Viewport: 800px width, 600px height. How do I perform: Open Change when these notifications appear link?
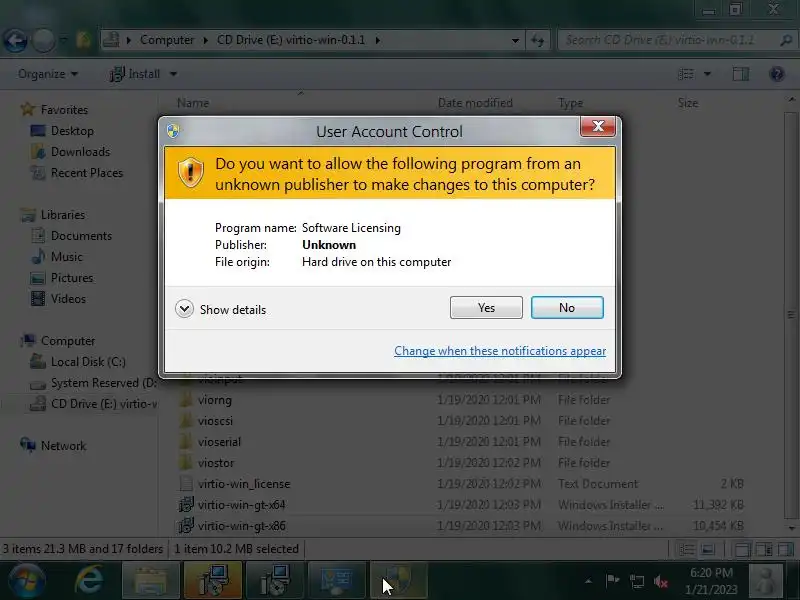(500, 351)
